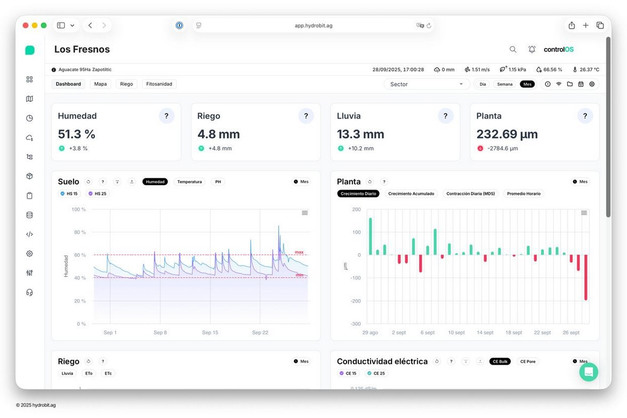The height and width of the screenshot is (418, 627).
Task: Toggle the HS 15 series in Suelo chart
Action: pos(70,193)
